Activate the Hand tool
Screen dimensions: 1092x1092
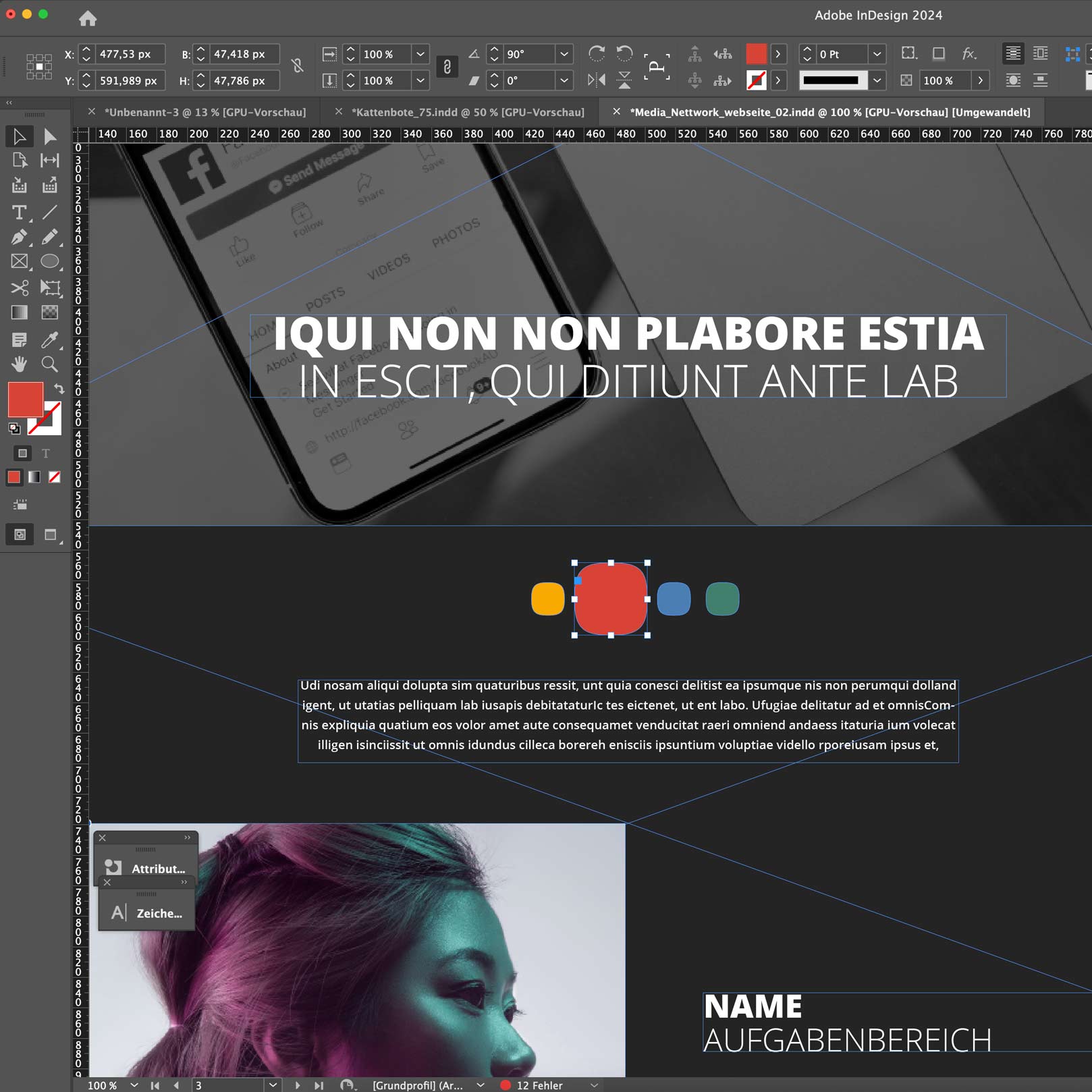tap(20, 364)
